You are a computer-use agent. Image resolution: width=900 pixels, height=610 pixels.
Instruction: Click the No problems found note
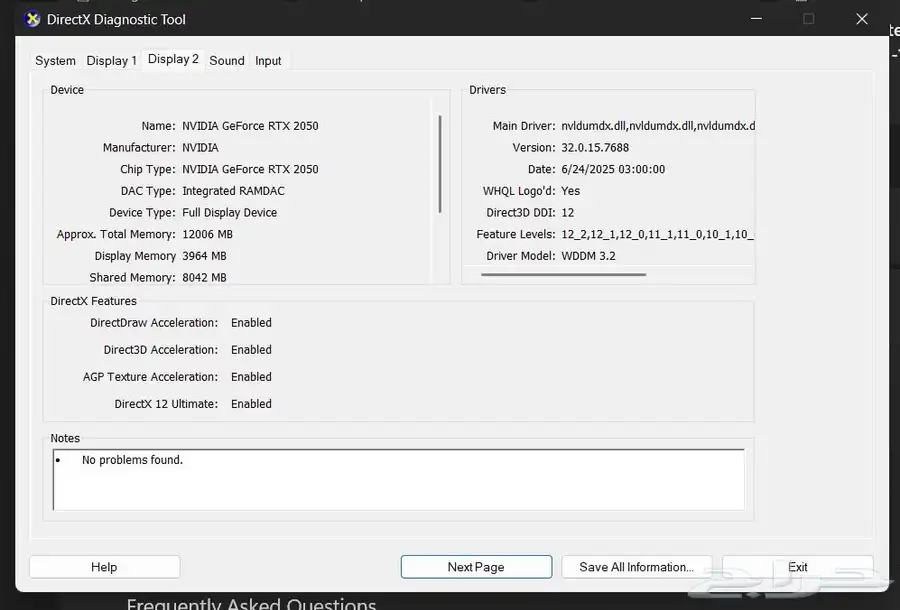[132, 460]
